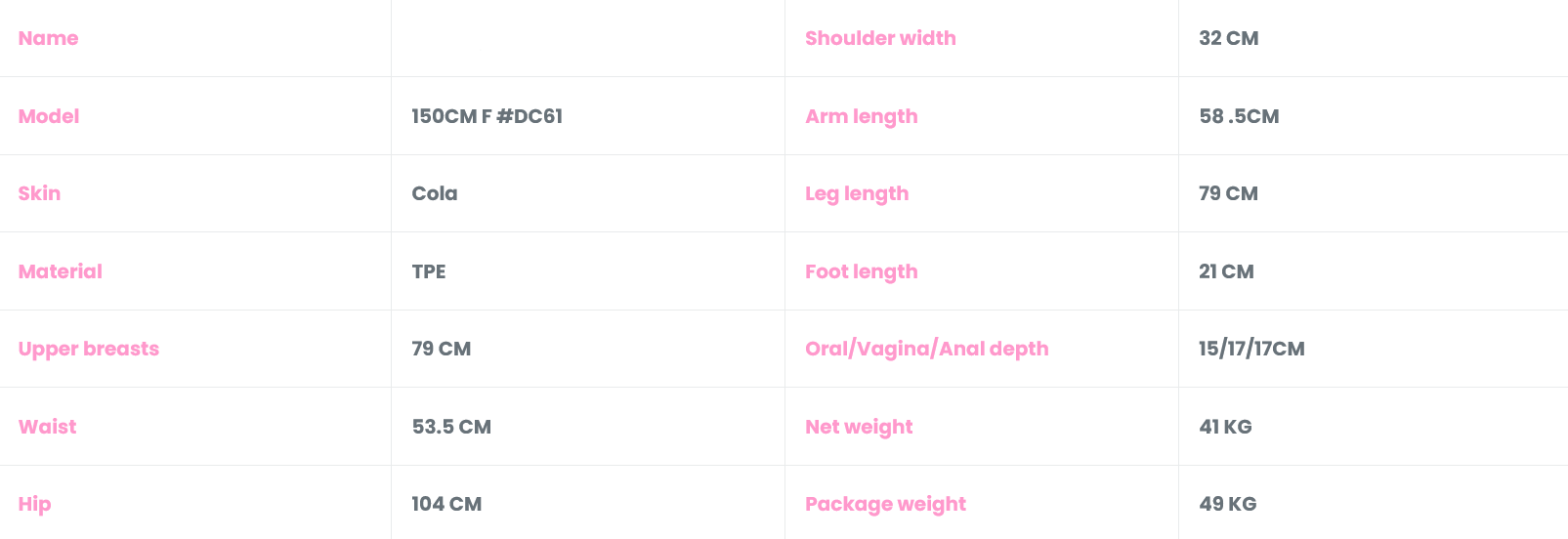Click the 58 .5CM arm length value
This screenshot has width=1568, height=539.
pos(1239,116)
